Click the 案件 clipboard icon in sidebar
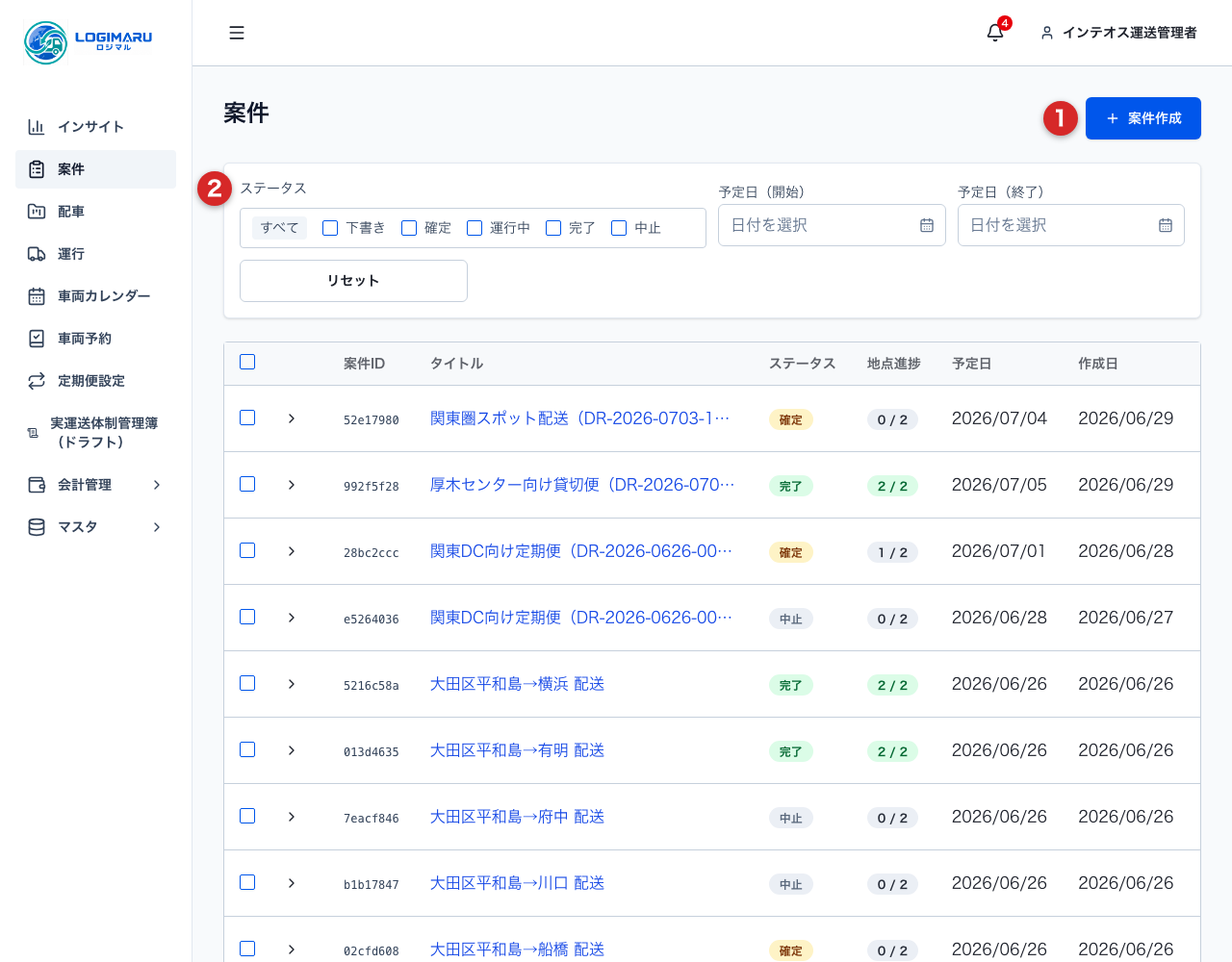 (37, 169)
